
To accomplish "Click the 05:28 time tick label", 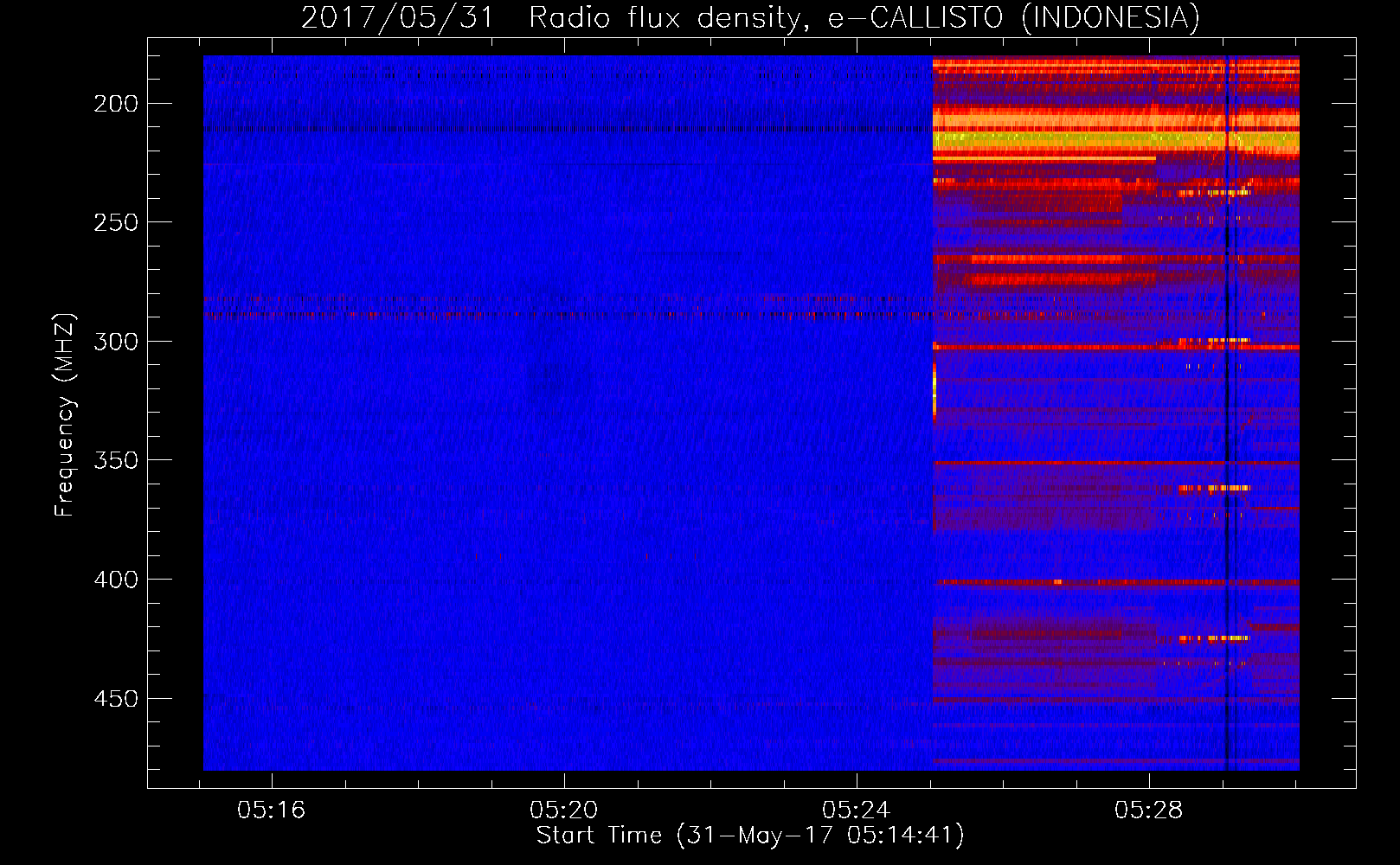I will click(x=1149, y=811).
